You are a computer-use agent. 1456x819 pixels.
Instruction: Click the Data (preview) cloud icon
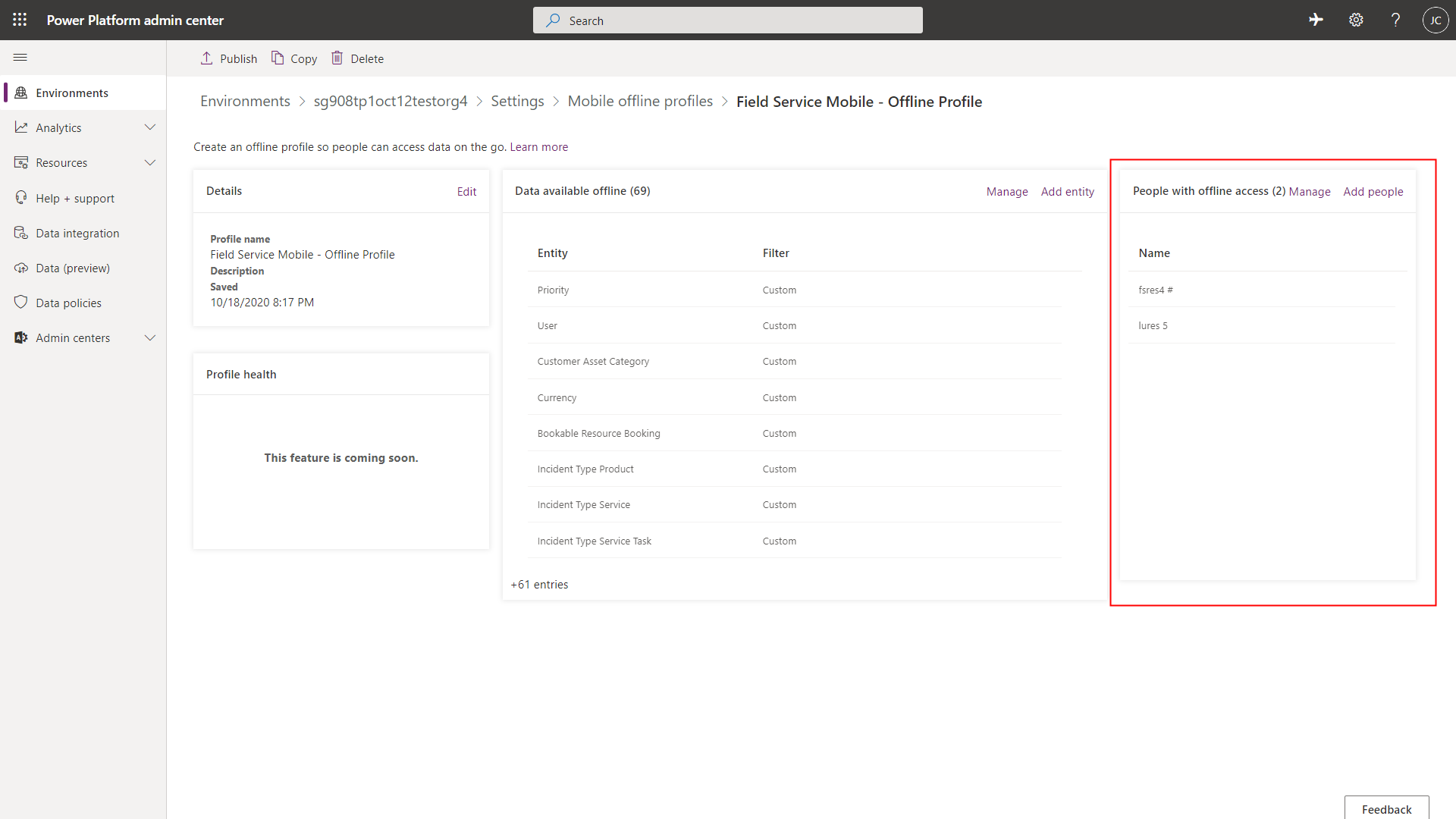(21, 268)
